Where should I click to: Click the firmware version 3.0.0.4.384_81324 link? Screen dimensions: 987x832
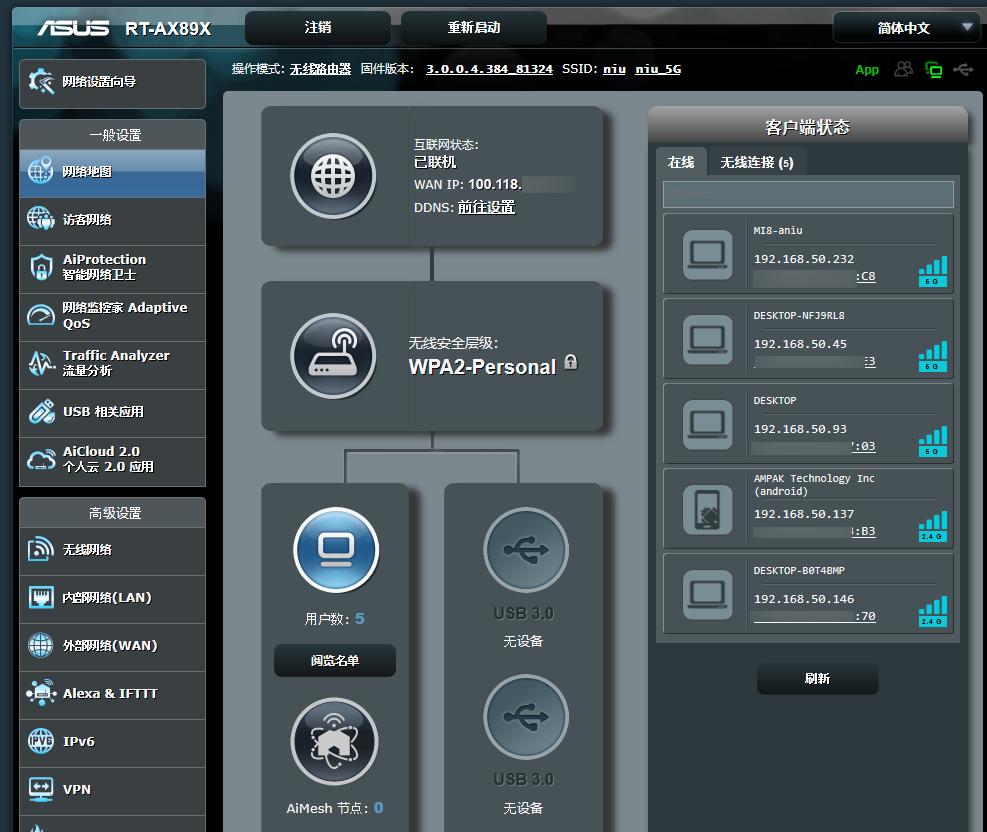tap(489, 69)
